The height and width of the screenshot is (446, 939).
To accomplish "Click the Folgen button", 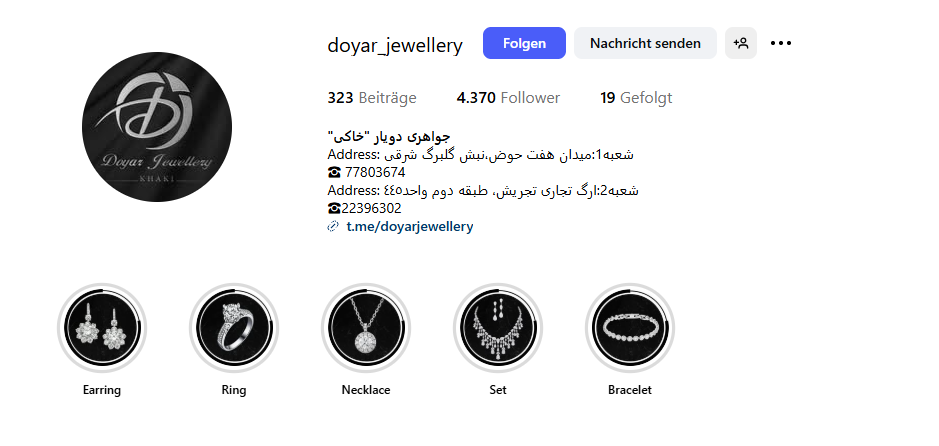I will (x=524, y=43).
